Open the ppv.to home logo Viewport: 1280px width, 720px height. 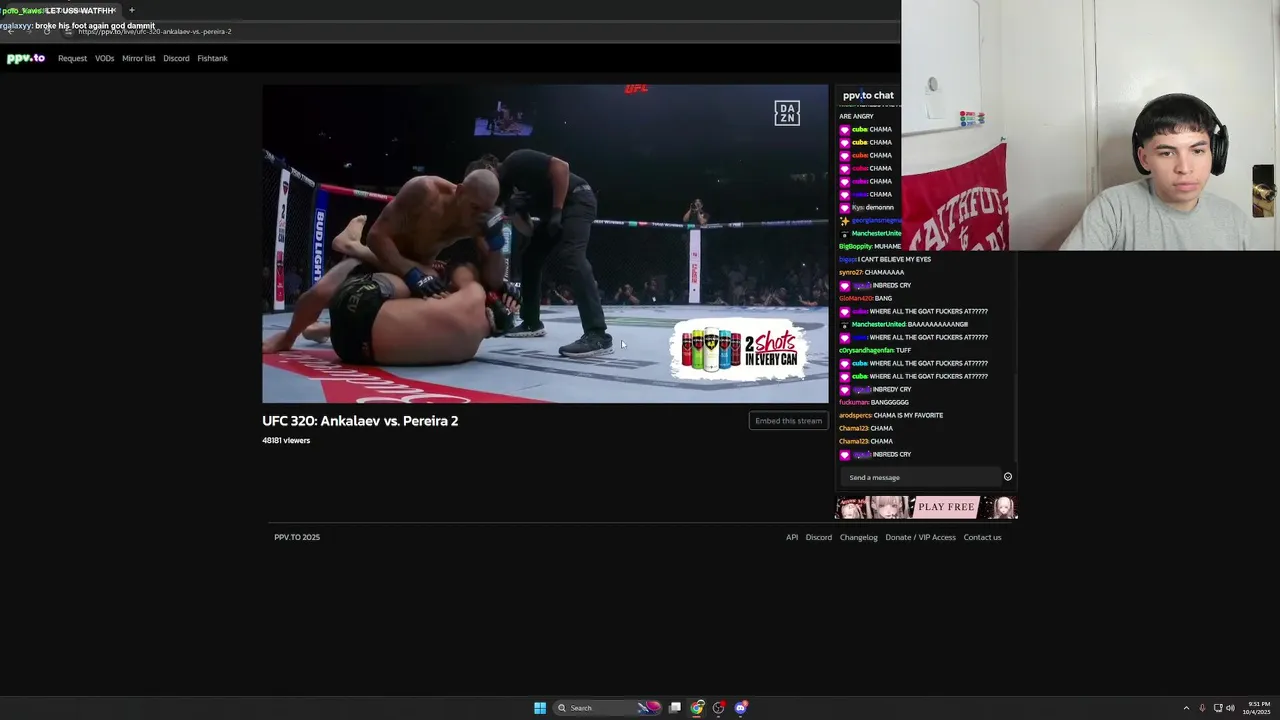coord(26,58)
